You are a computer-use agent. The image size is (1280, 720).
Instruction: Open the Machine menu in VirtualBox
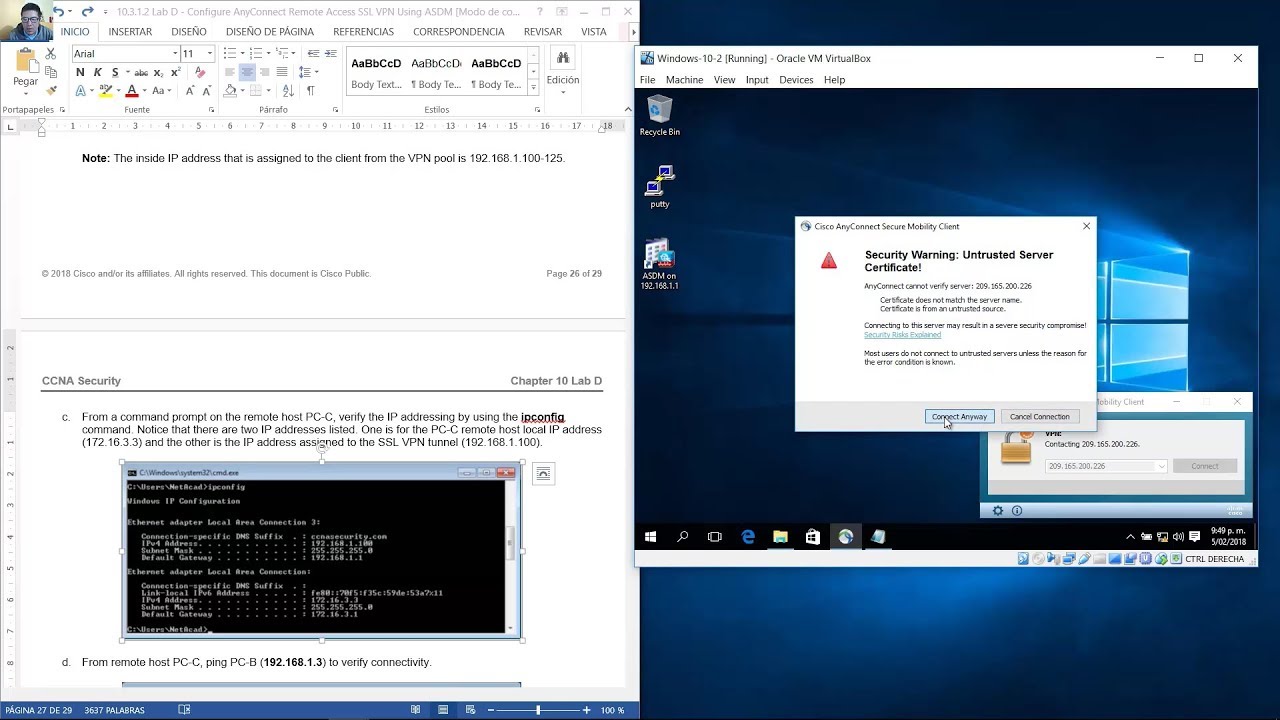684,80
